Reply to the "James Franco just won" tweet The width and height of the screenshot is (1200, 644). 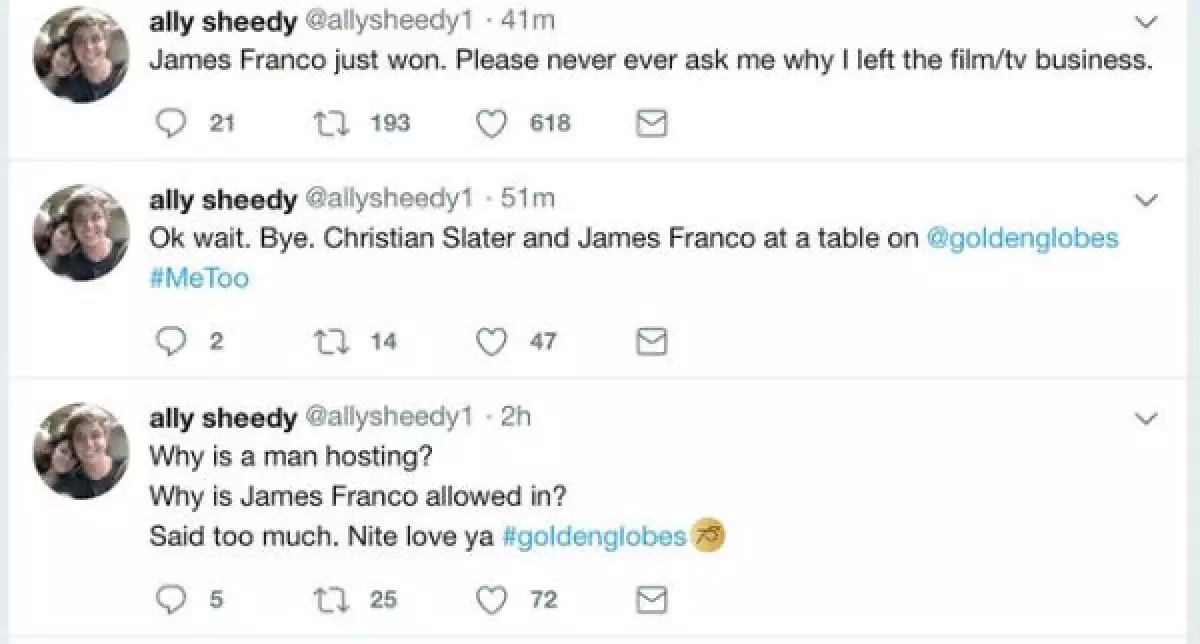(174, 123)
